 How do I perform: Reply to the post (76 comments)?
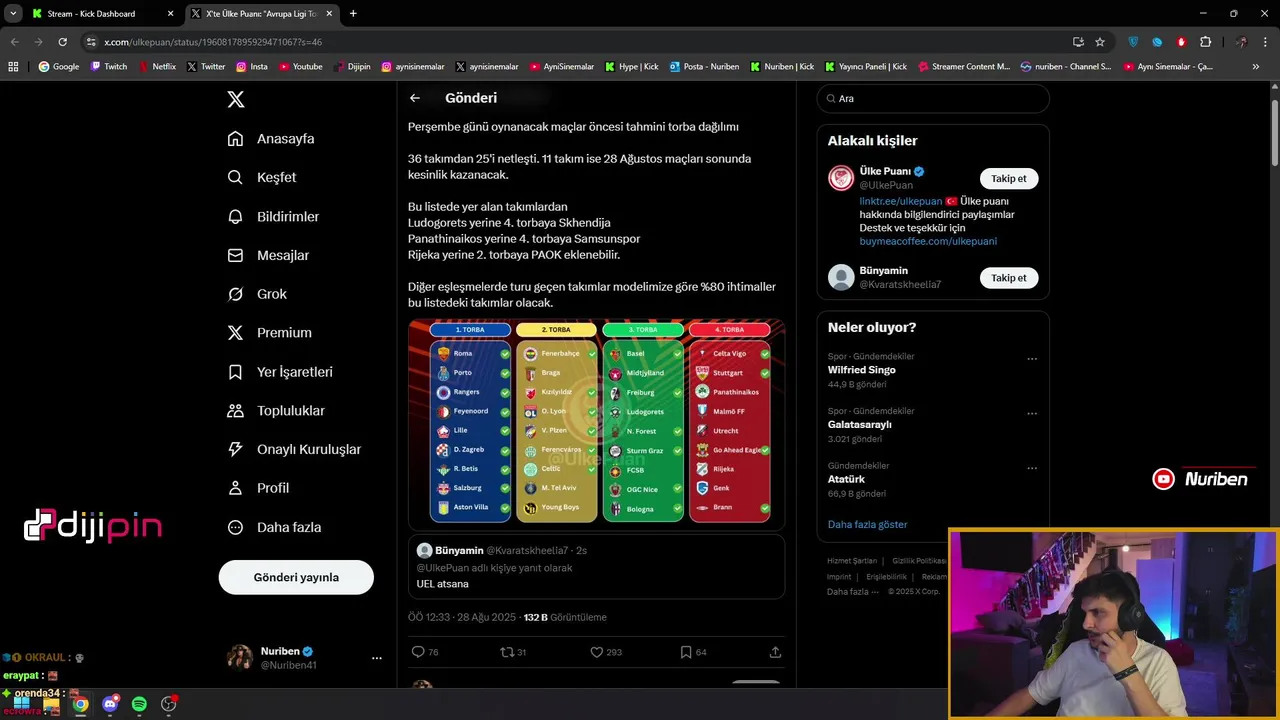(x=425, y=652)
